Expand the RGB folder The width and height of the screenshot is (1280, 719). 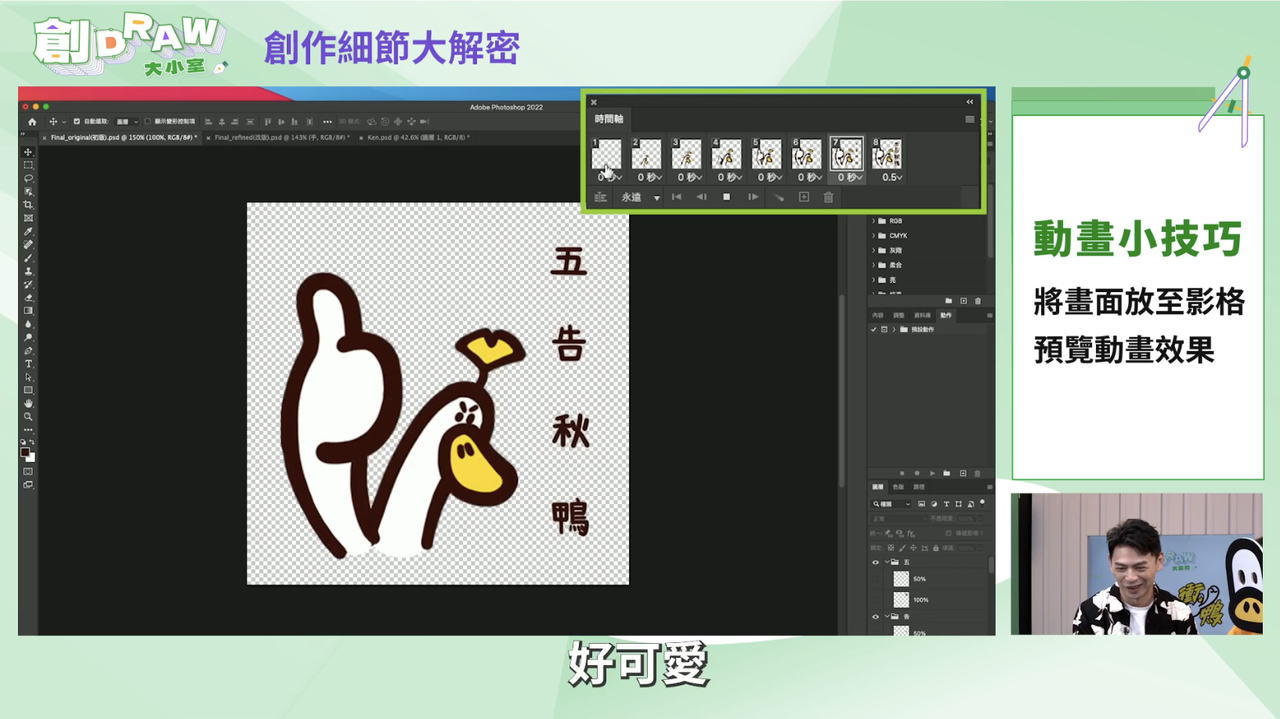pyautogui.click(x=873, y=221)
